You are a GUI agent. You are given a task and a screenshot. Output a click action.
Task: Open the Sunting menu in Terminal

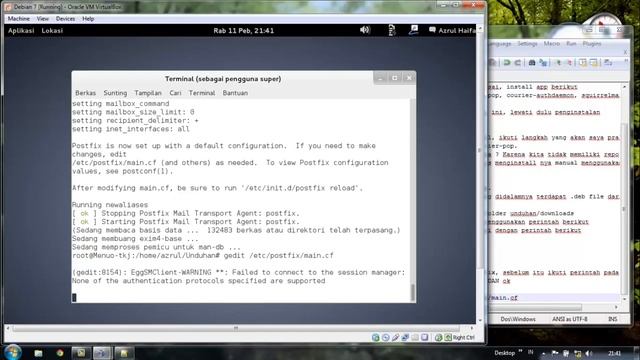(115, 93)
